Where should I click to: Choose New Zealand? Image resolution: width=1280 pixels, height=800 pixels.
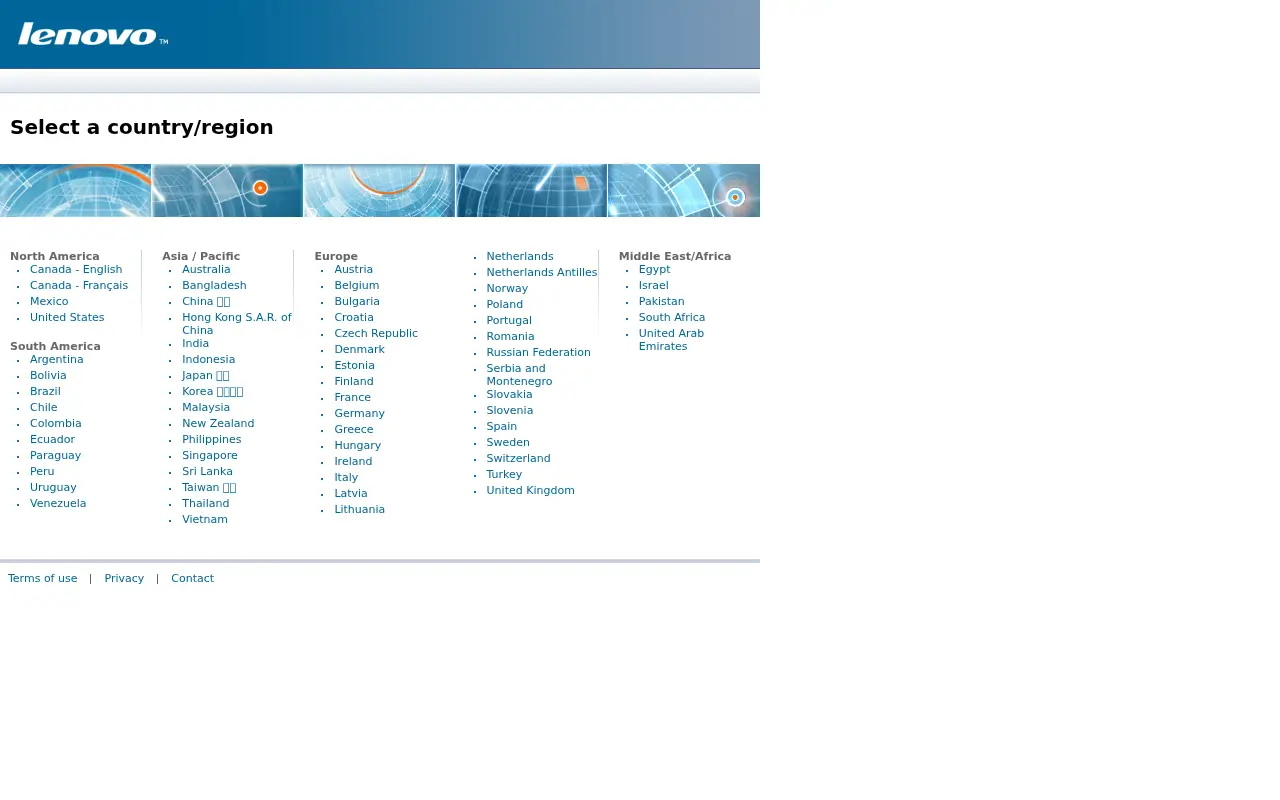[218, 423]
